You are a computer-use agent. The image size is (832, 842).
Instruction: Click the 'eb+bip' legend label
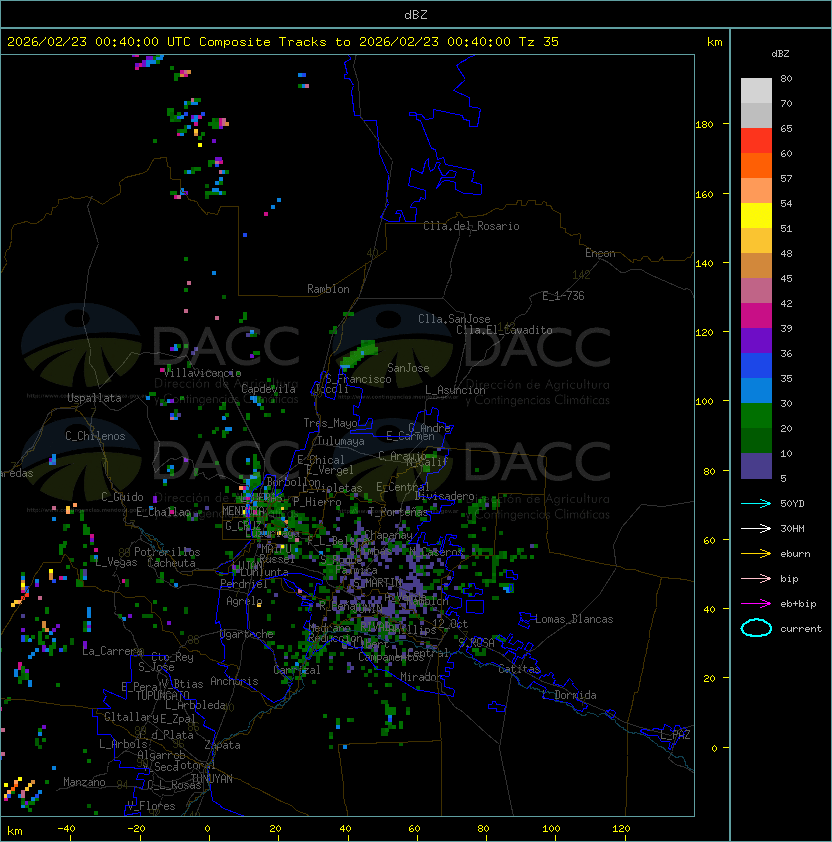(x=798, y=604)
